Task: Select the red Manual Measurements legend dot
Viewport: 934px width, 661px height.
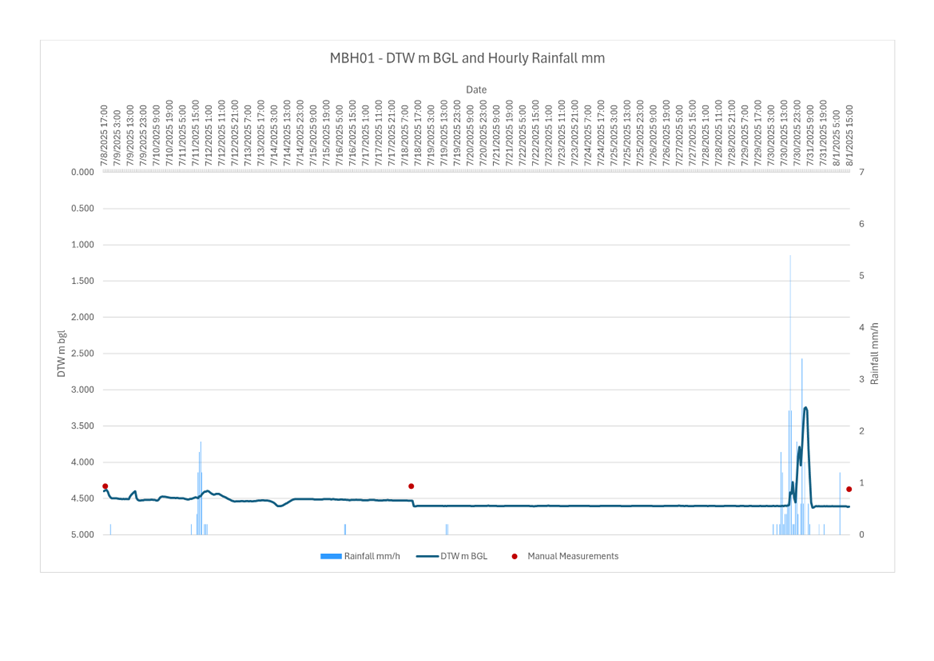Action: pos(516,556)
